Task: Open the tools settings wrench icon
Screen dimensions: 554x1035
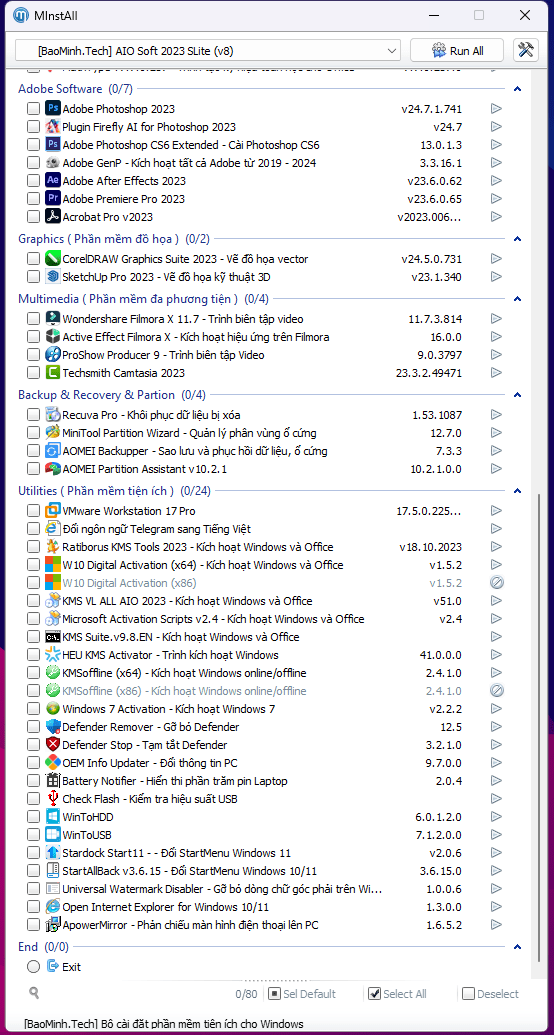Action: [x=526, y=50]
